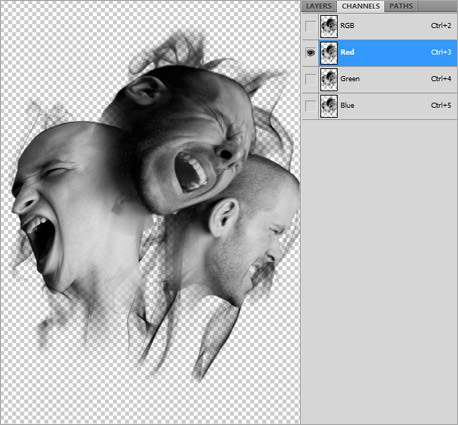The image size is (458, 425).
Task: Select the Green channel by its name
Action: tap(350, 79)
